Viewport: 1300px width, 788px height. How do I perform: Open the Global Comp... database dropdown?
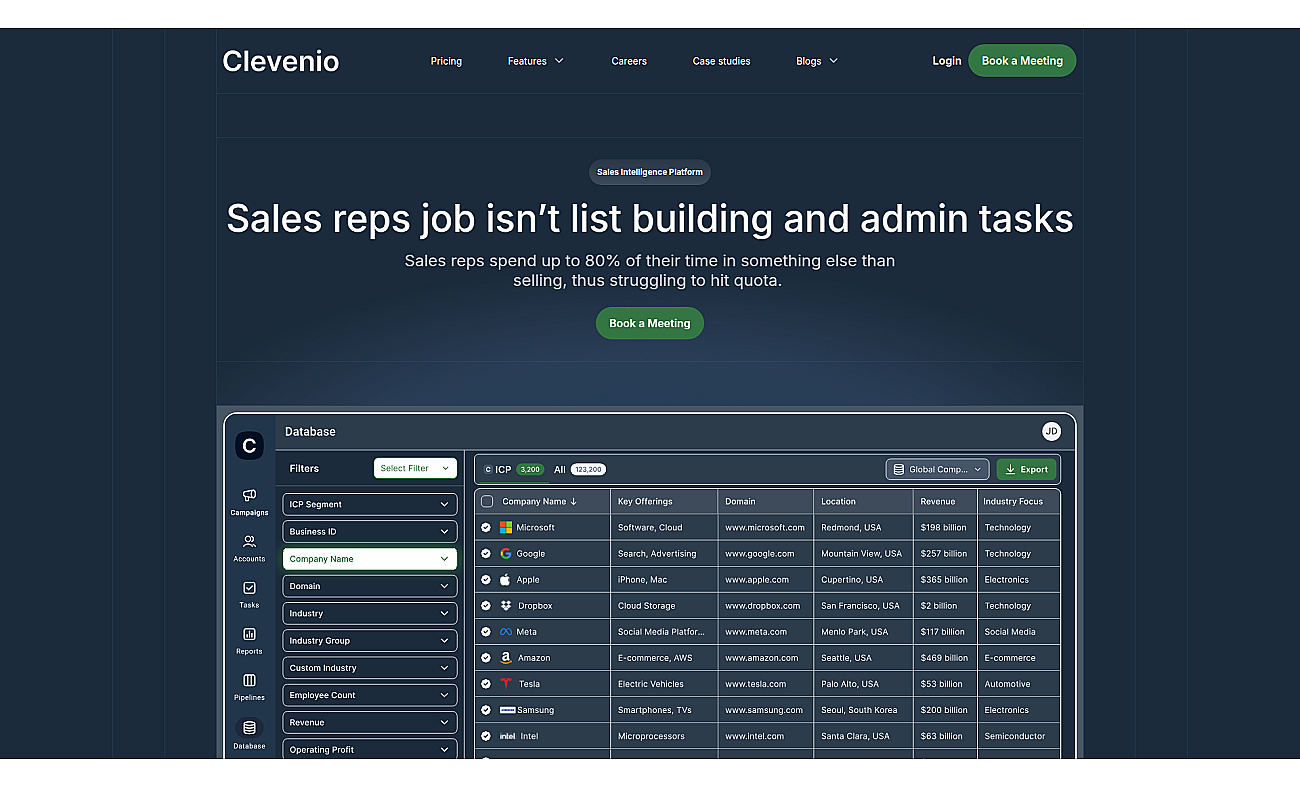938,469
